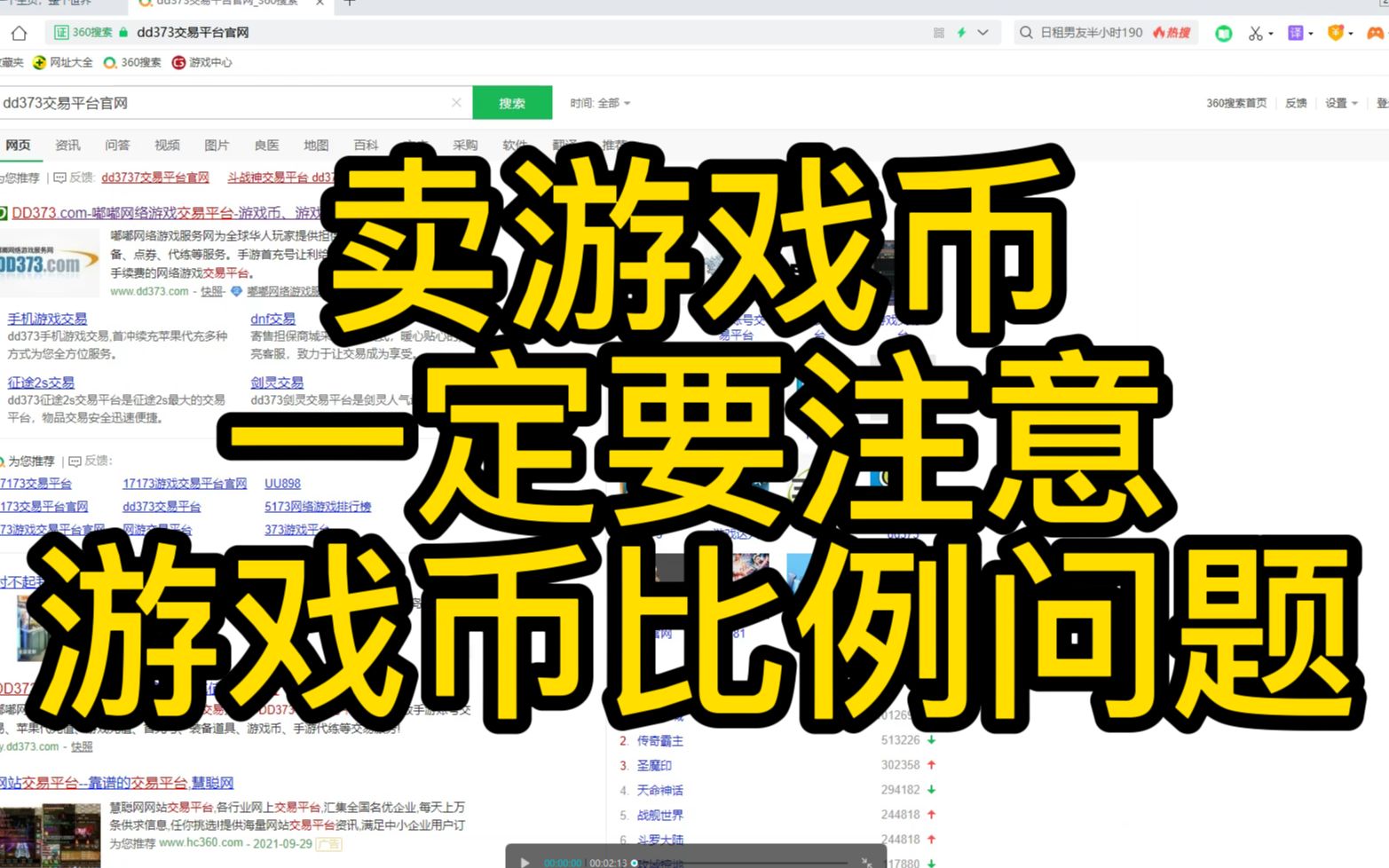1389x868 pixels.
Task: Switch to the 资讯 tab
Action: (x=67, y=145)
